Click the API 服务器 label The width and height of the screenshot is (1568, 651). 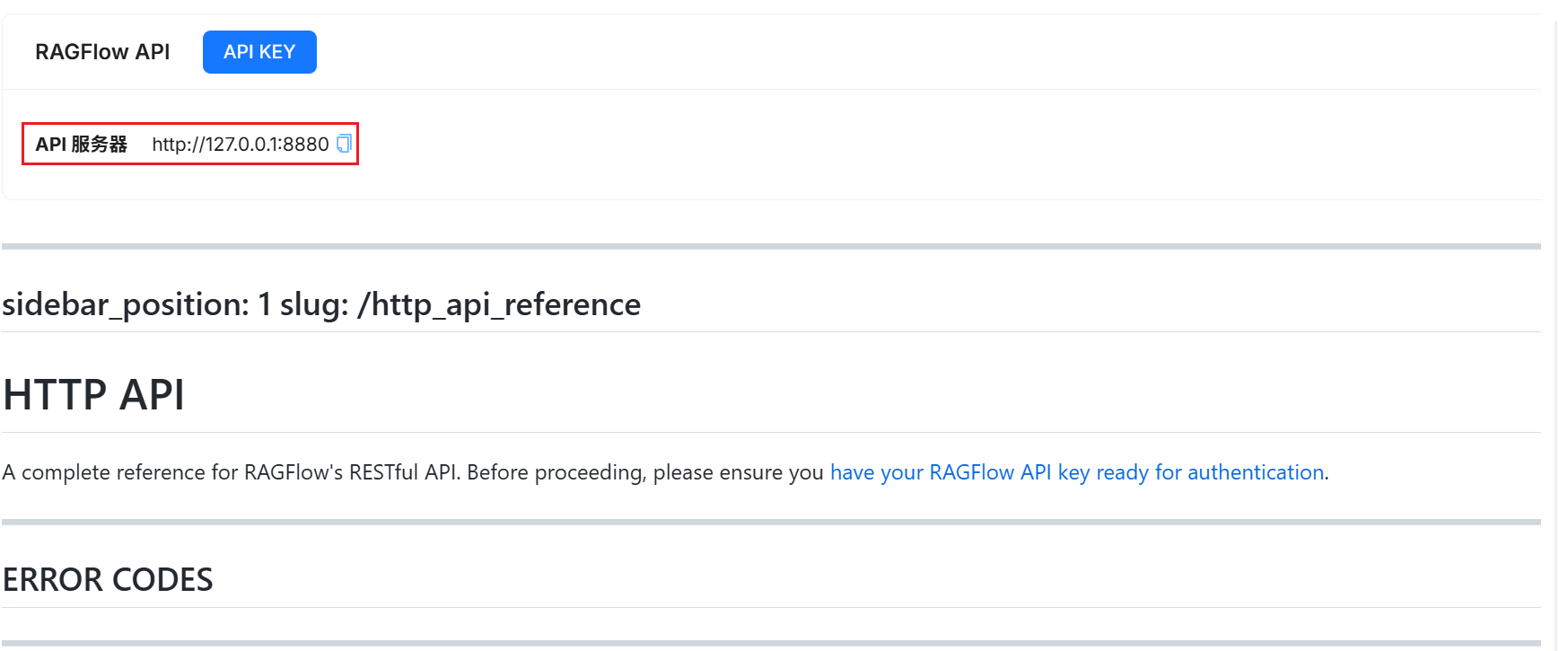82,145
